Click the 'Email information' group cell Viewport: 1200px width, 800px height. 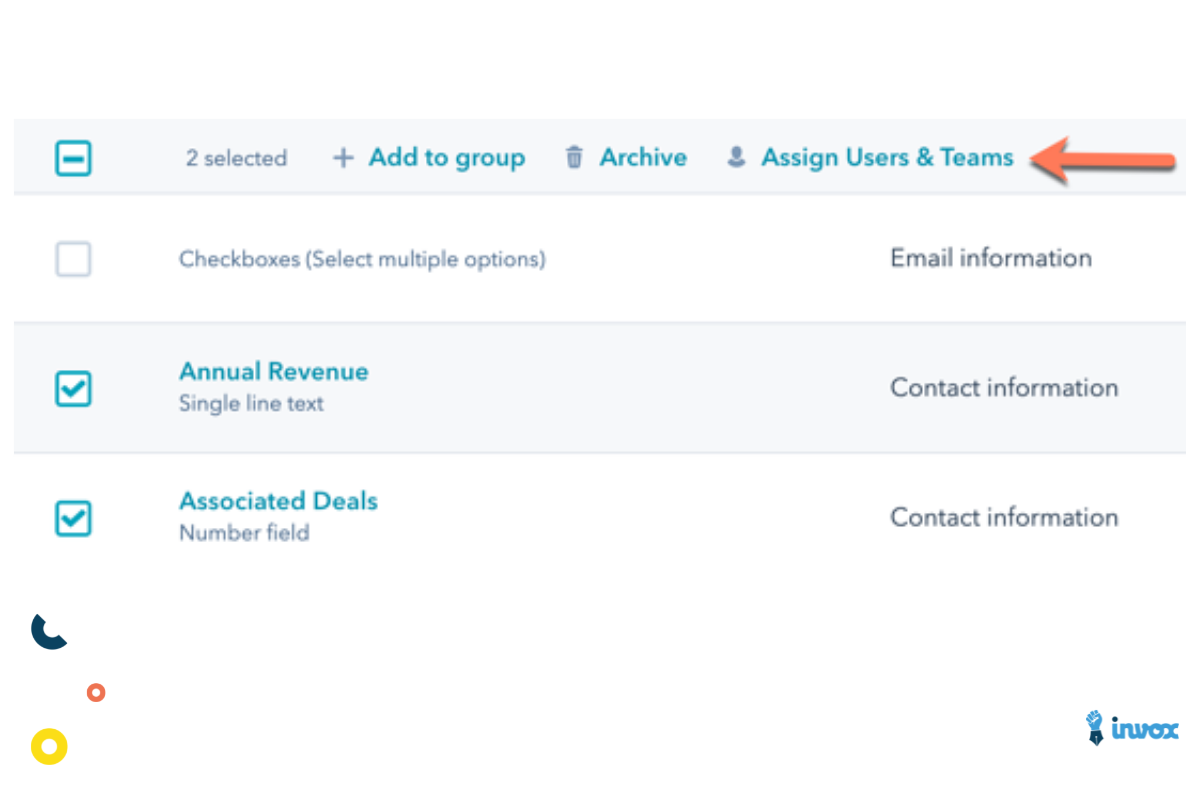click(991, 258)
